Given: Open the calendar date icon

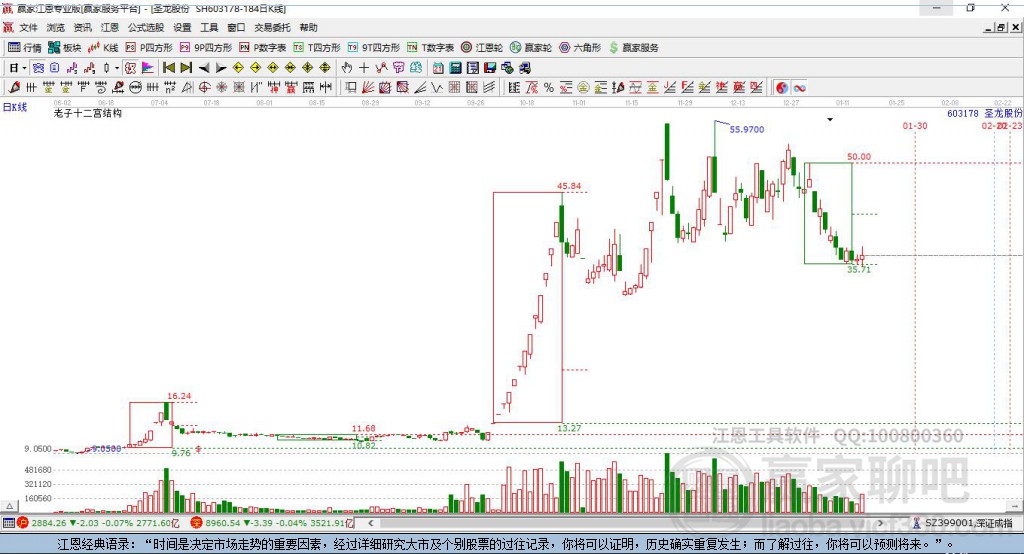Looking at the screenshot, I should coord(438,68).
